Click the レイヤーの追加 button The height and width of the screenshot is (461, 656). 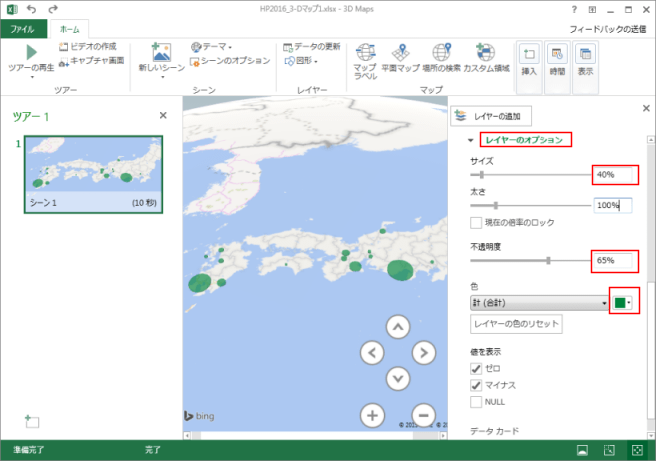pos(492,116)
